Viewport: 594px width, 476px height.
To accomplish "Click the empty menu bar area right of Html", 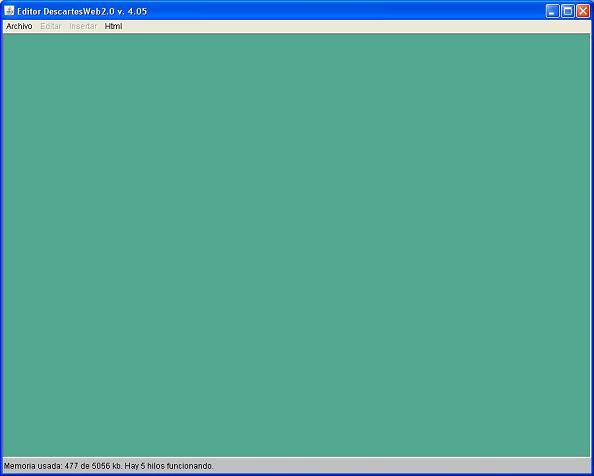I will (356, 26).
